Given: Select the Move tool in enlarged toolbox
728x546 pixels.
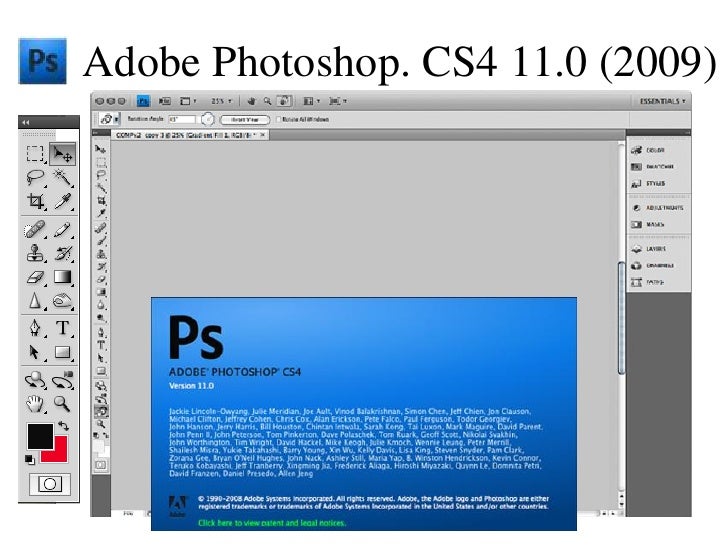Looking at the screenshot, I should 62,154.
